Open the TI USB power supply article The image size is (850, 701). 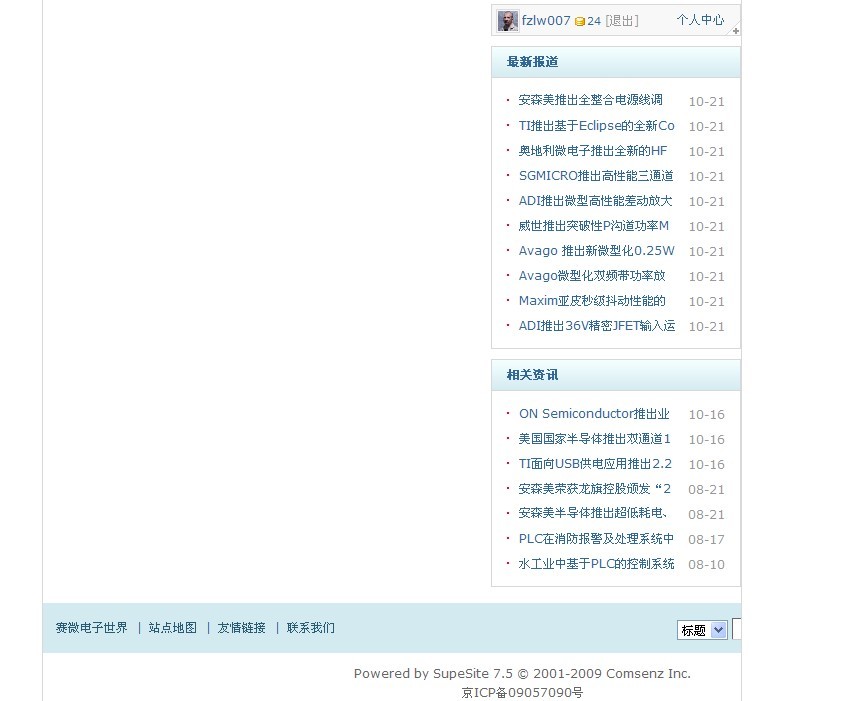pyautogui.click(x=594, y=464)
